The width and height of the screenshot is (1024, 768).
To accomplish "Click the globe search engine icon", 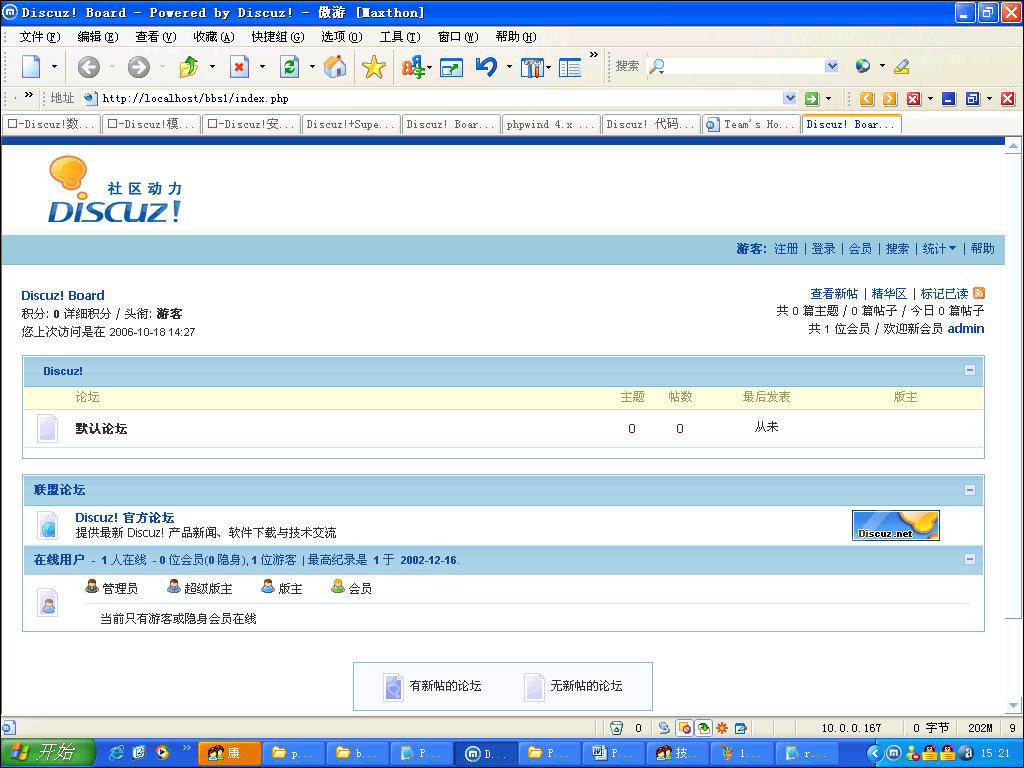I will pyautogui.click(x=863, y=66).
